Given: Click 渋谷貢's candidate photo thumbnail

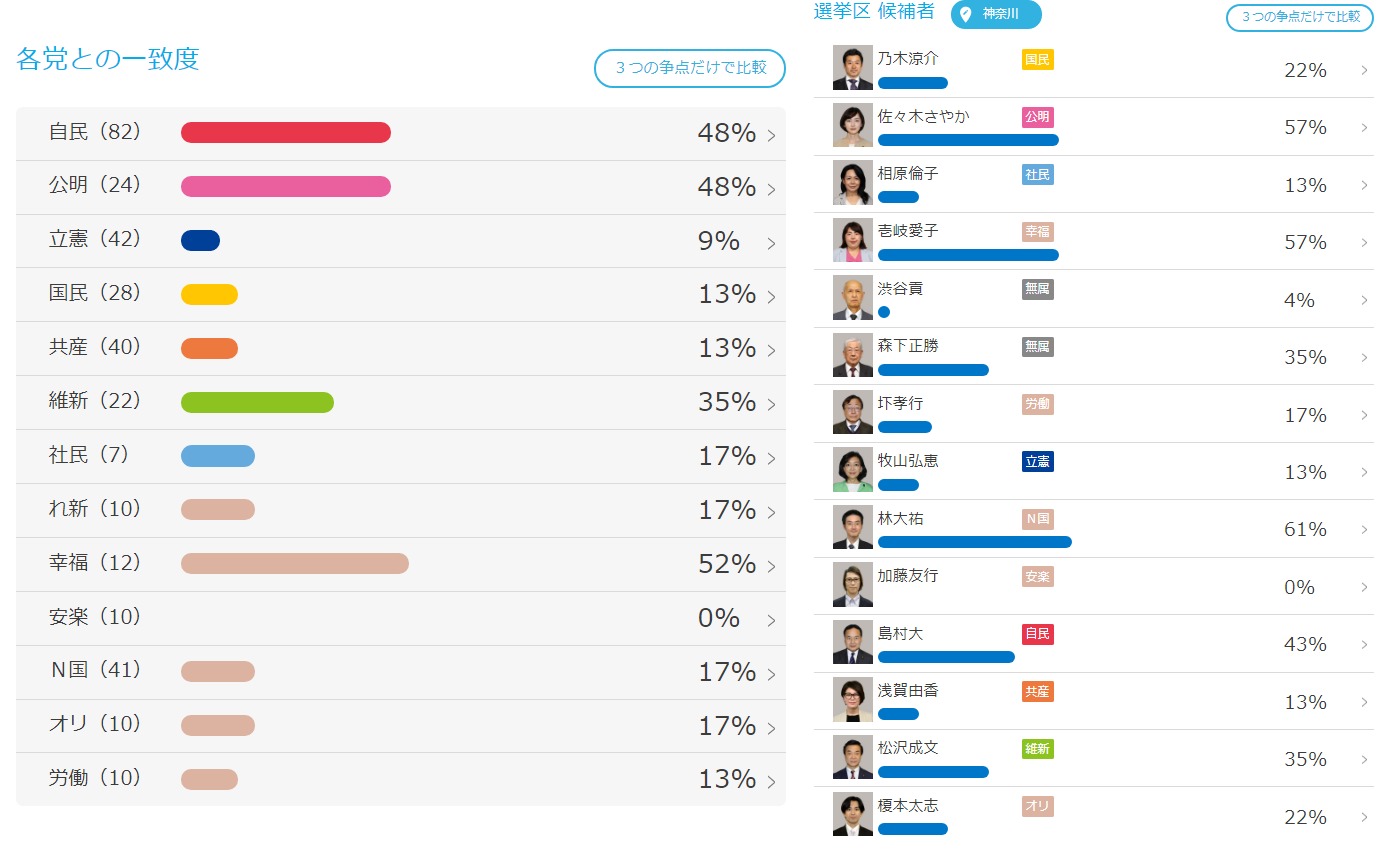Looking at the screenshot, I should [852, 298].
